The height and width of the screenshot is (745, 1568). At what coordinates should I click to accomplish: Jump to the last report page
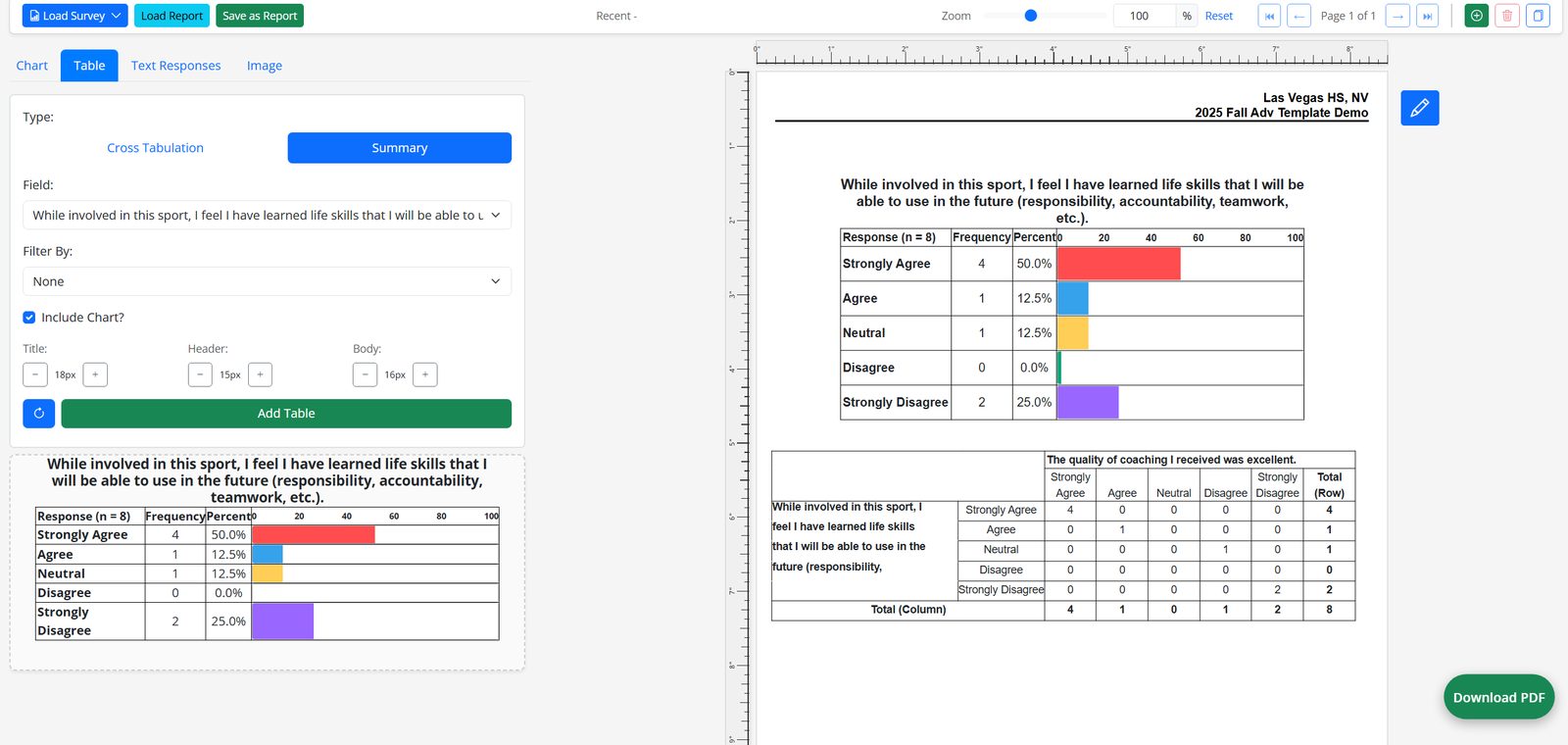(1427, 16)
